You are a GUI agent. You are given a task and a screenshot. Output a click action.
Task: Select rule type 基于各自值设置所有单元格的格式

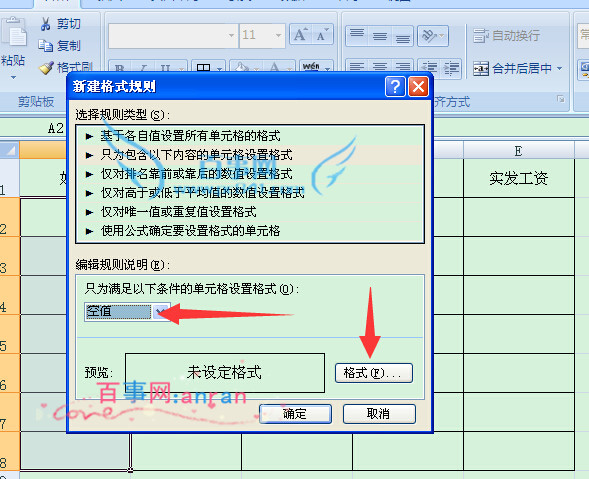click(x=250, y=136)
